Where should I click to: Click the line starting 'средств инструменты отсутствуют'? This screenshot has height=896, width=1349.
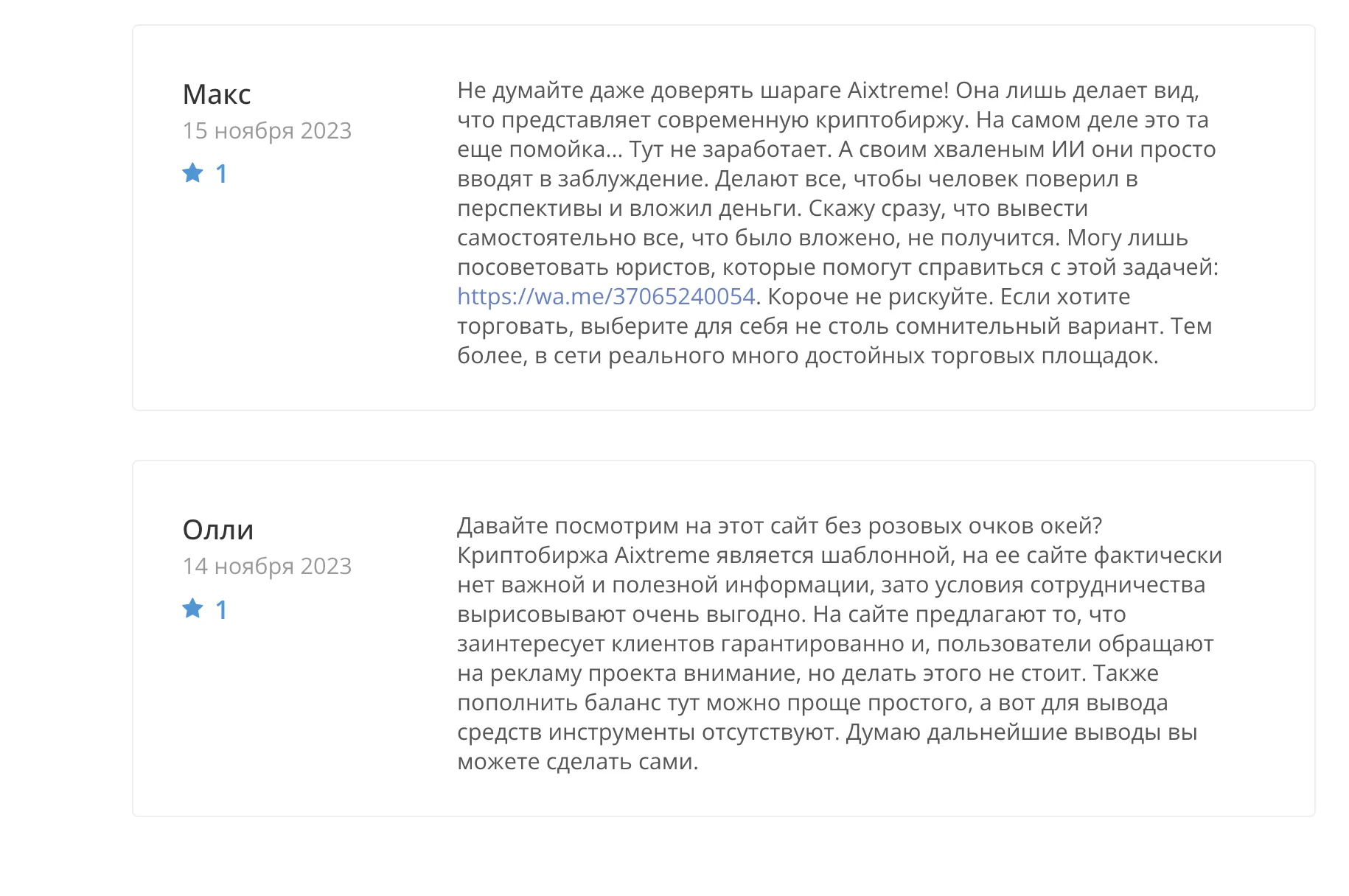(x=827, y=732)
